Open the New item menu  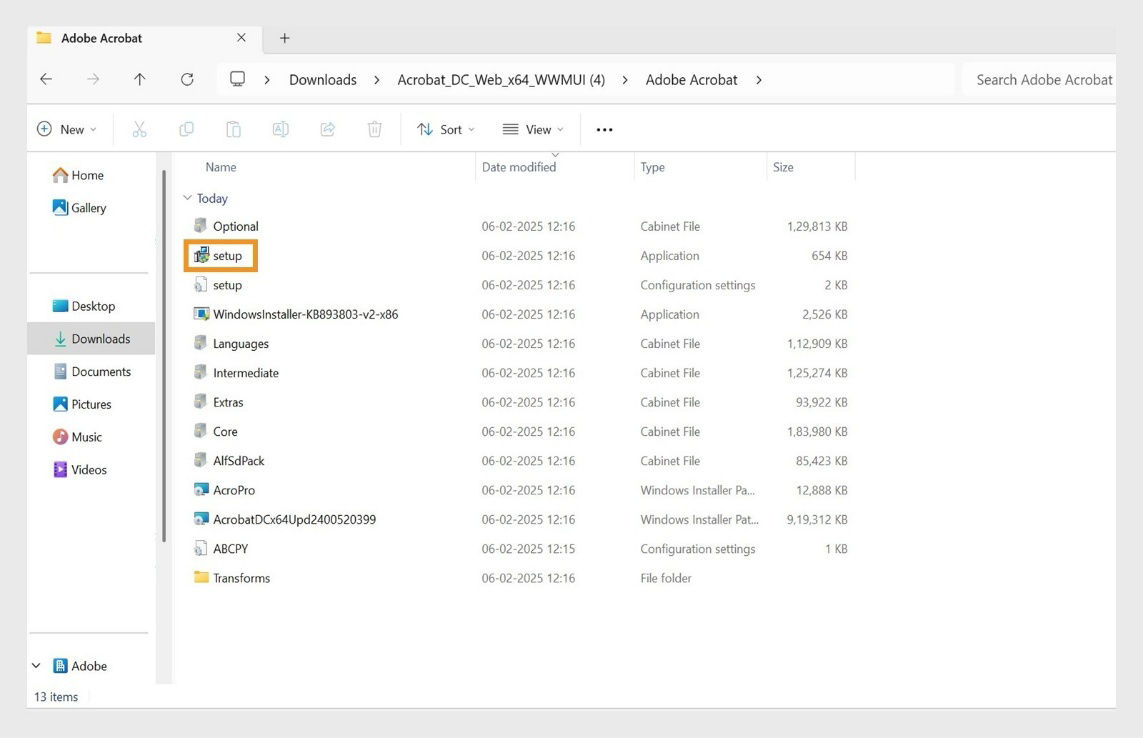(x=66, y=128)
